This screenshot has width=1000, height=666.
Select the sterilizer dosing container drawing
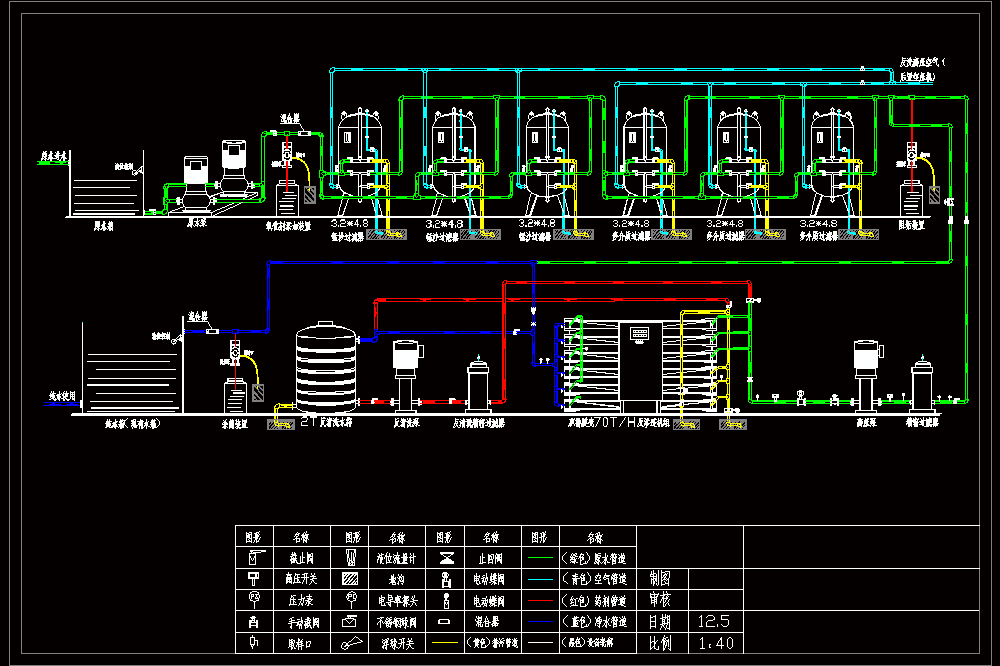coord(235,396)
